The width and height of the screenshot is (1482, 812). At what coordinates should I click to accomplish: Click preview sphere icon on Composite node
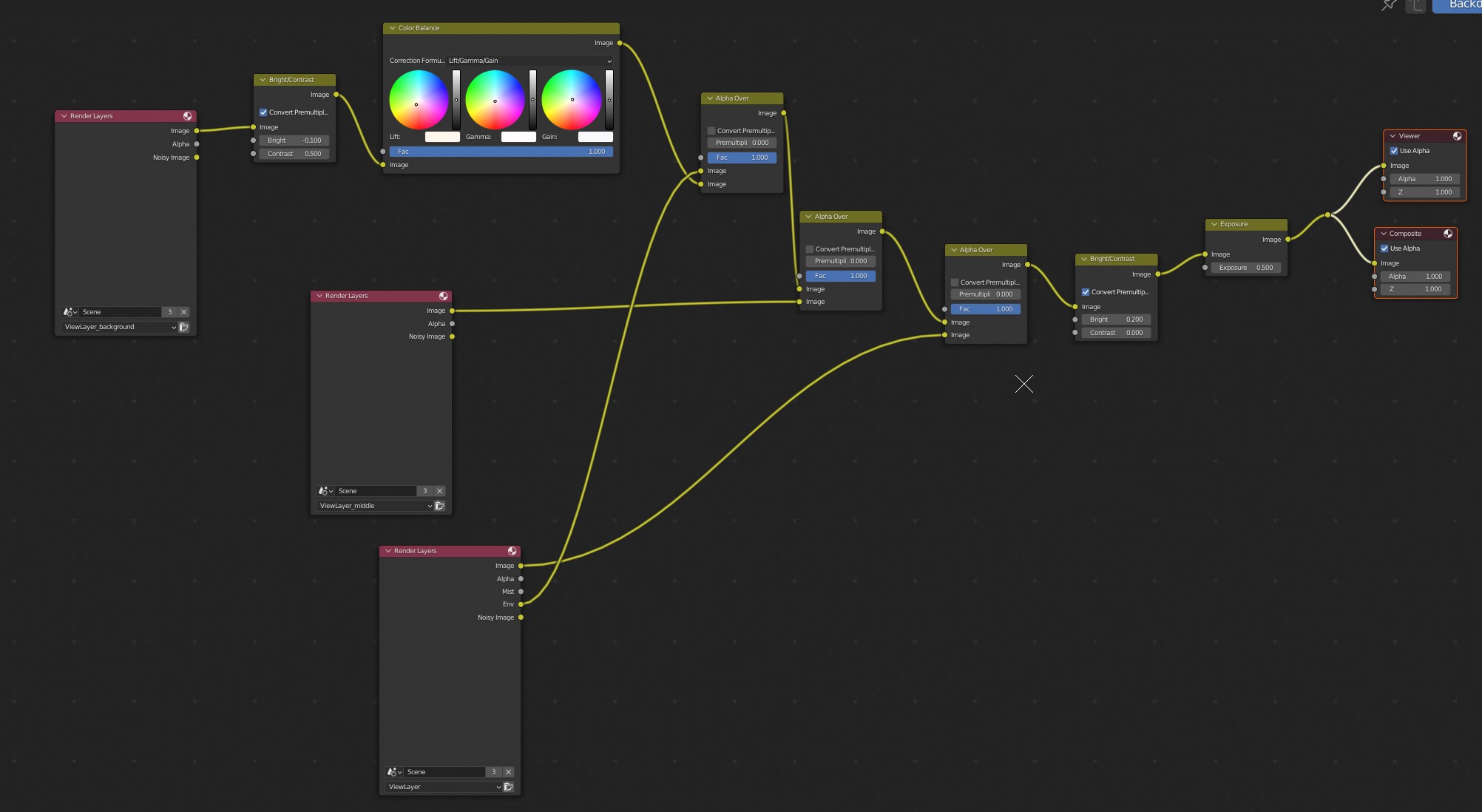(x=1448, y=234)
